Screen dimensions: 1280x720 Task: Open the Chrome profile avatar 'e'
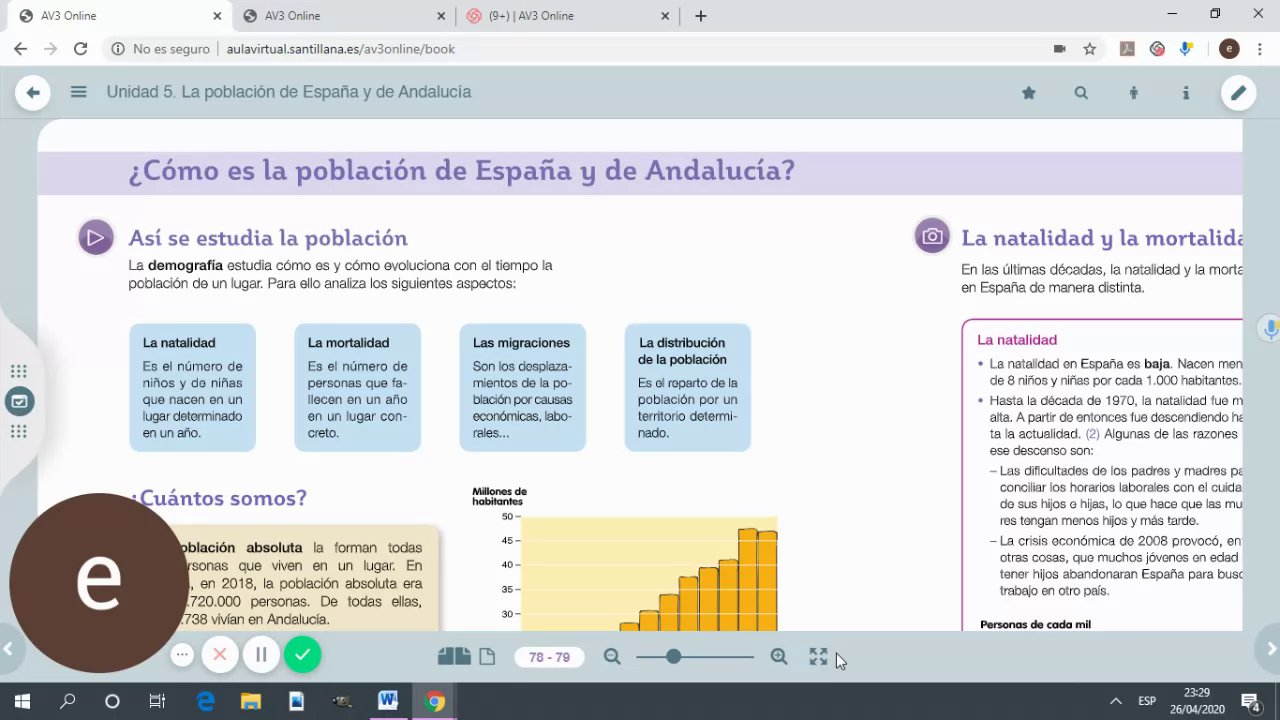click(x=1230, y=49)
